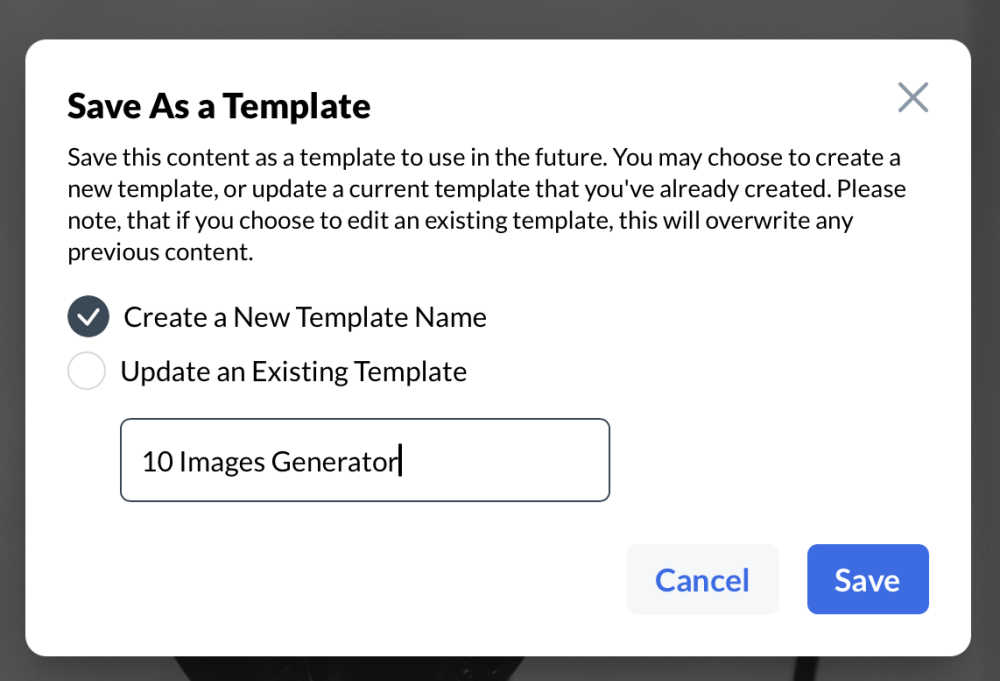The image size is (1000, 681).
Task: Click the 'Create a New Template Name' label
Action: pos(305,317)
